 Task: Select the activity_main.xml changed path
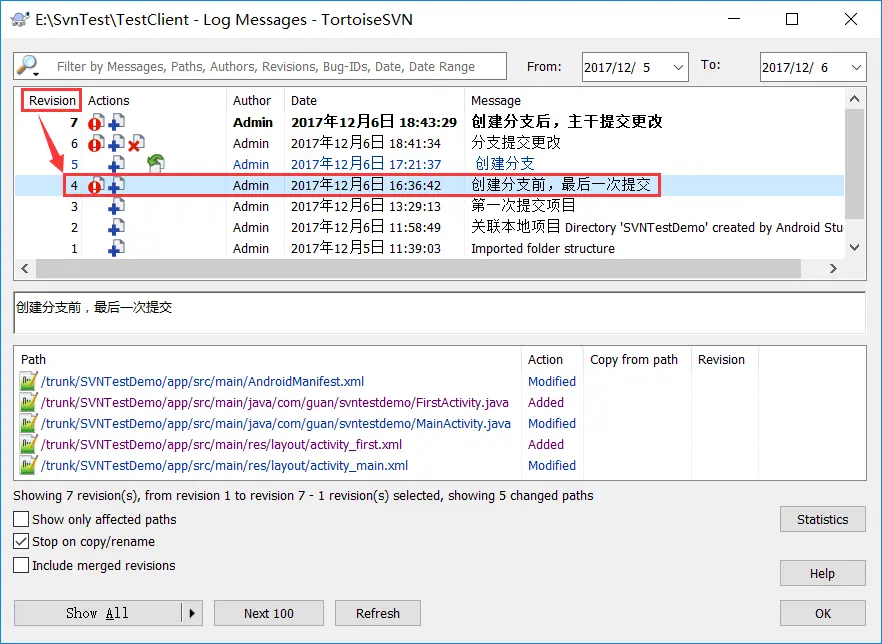point(224,466)
